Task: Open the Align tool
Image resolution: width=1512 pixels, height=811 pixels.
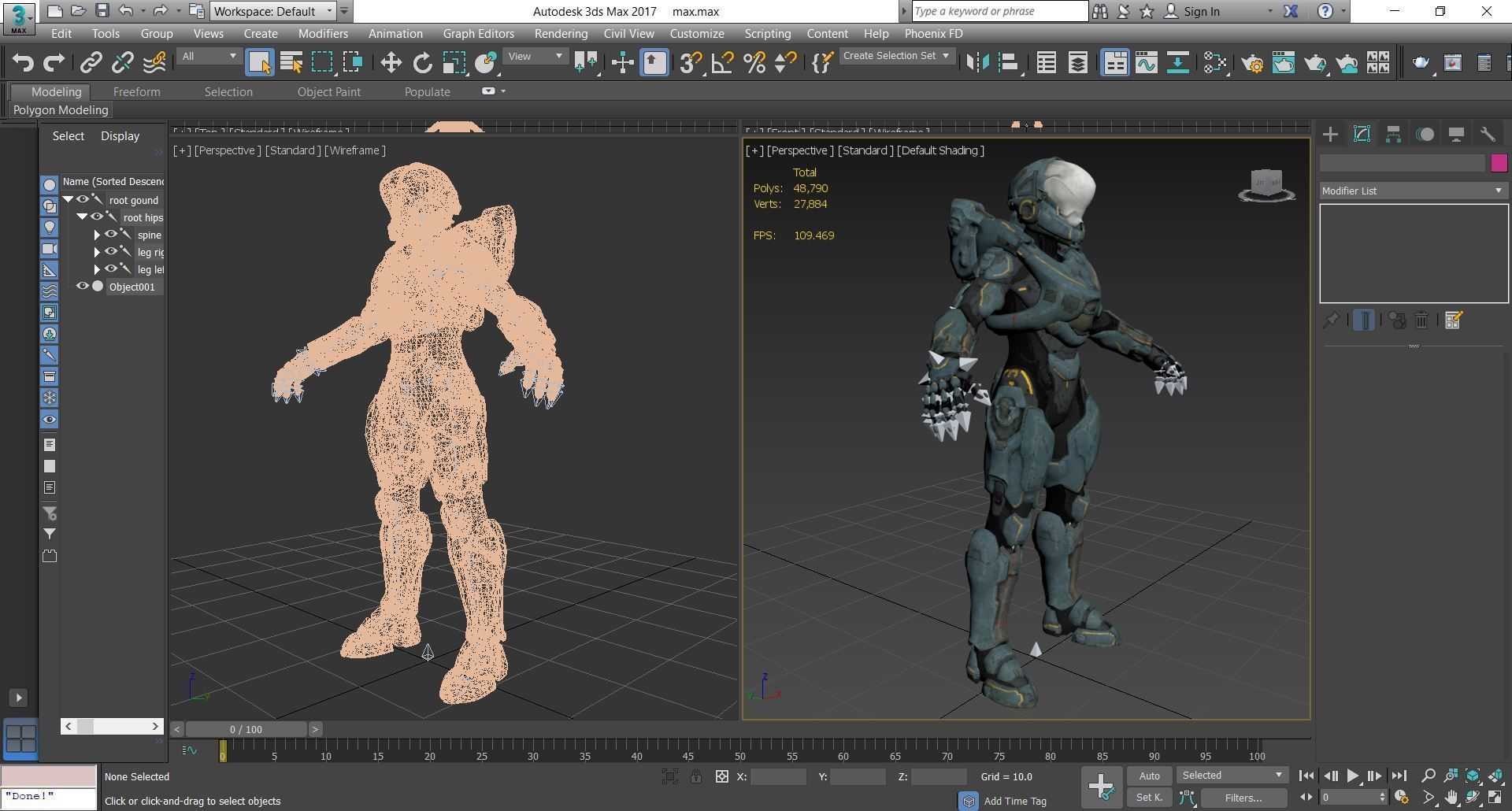Action: tap(1009, 63)
